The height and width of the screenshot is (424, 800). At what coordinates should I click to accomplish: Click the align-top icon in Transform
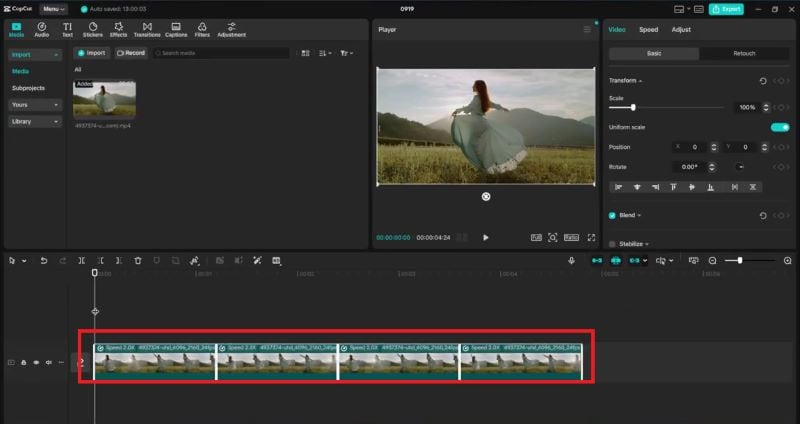click(673, 187)
